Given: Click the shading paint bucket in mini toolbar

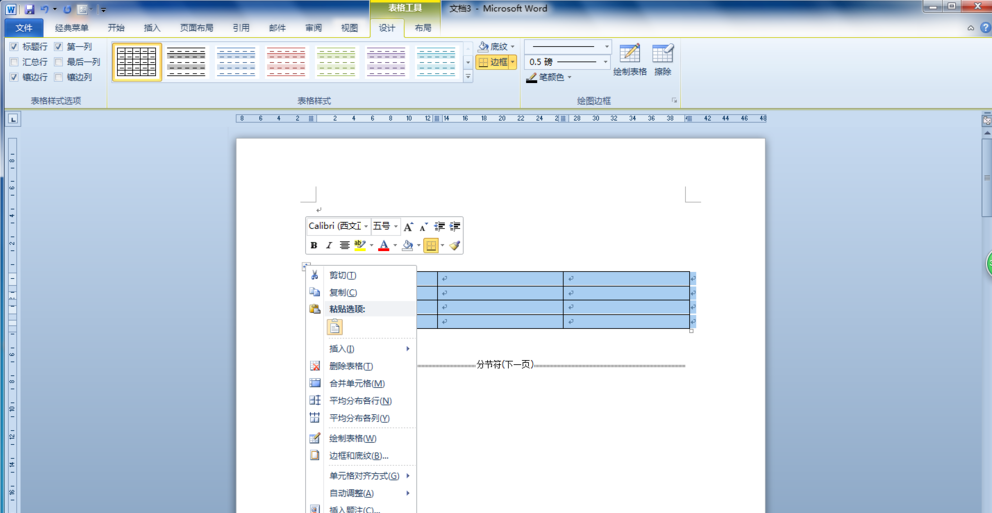Looking at the screenshot, I should pyautogui.click(x=407, y=245).
